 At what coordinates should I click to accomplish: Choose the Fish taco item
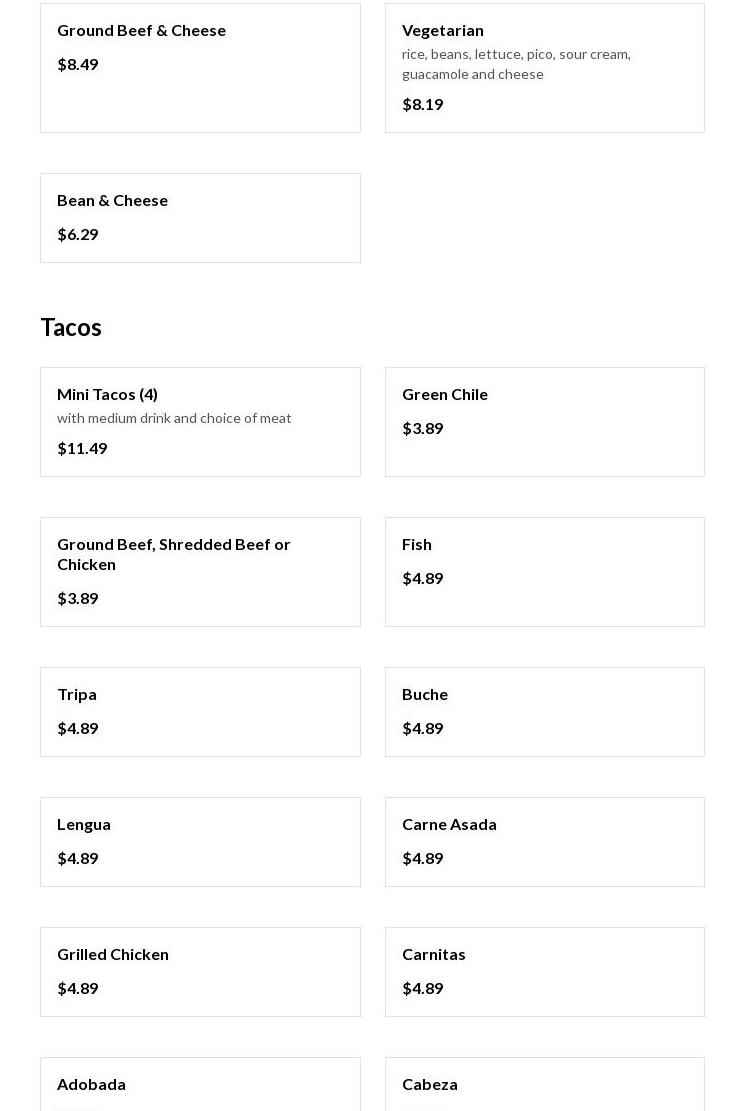point(544,571)
